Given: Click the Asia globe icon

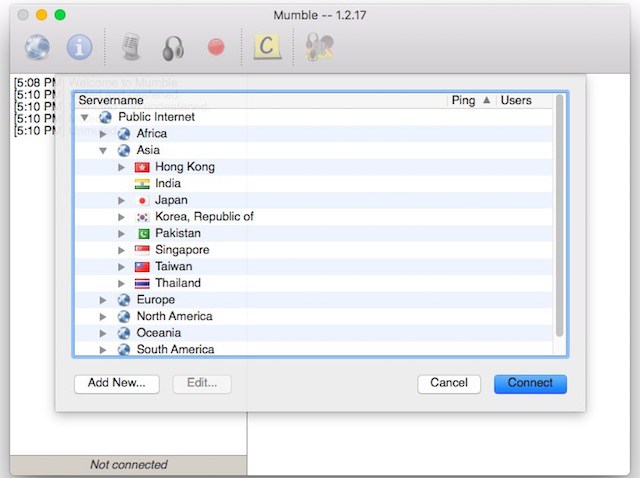Looking at the screenshot, I should [124, 150].
